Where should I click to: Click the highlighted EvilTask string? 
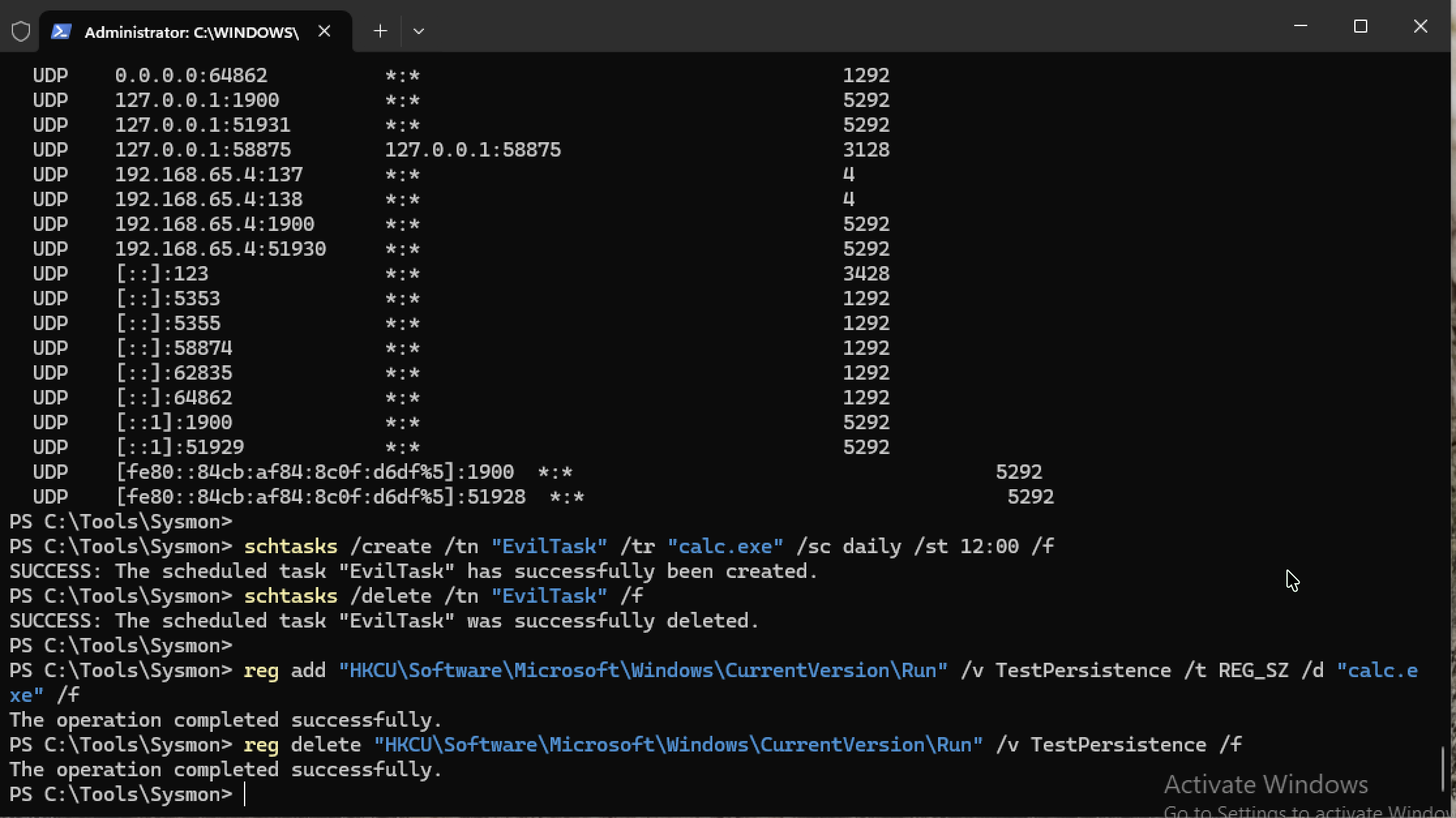[x=549, y=546]
